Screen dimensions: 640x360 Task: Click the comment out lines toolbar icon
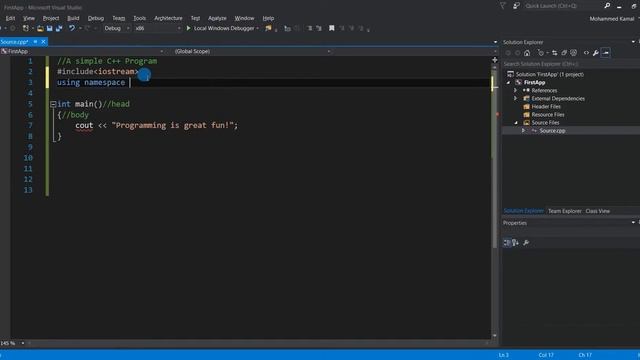click(309, 28)
